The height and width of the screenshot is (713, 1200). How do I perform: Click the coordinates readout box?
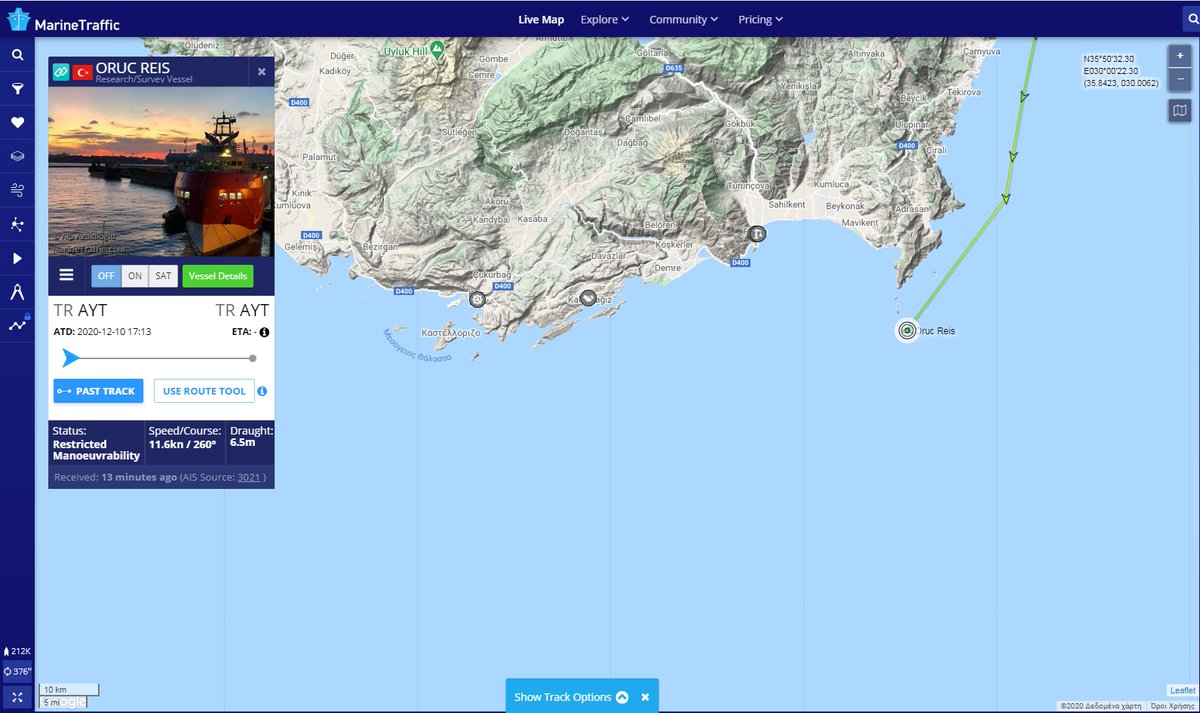tap(1121, 71)
